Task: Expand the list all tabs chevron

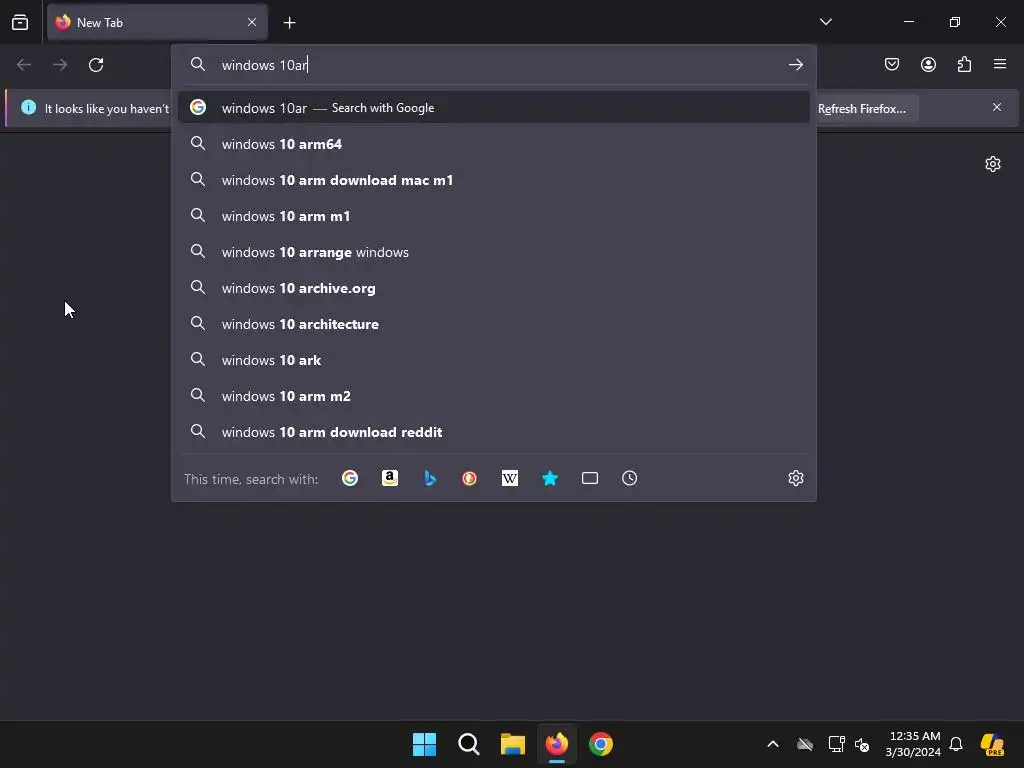Action: click(x=825, y=22)
